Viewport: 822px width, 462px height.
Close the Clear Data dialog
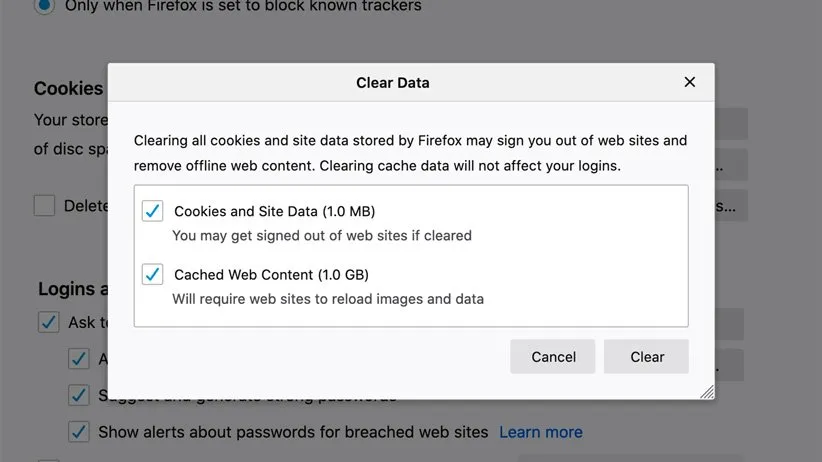pos(689,82)
